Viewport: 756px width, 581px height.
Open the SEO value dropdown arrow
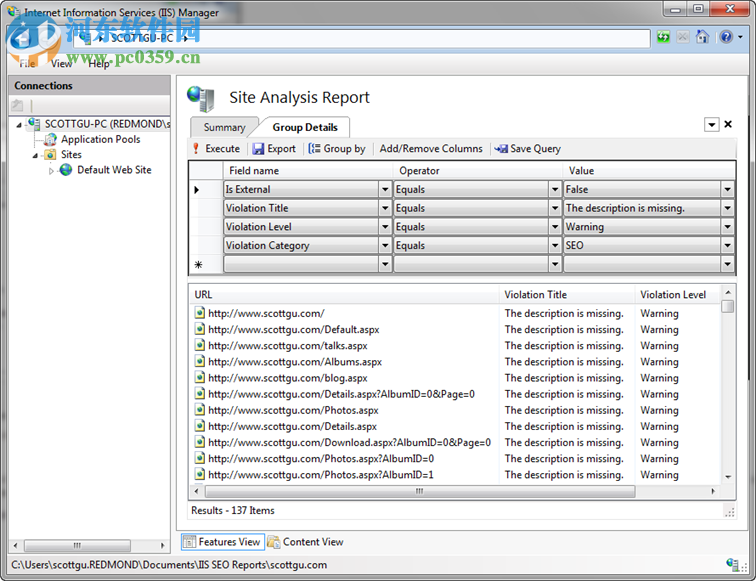(727, 246)
